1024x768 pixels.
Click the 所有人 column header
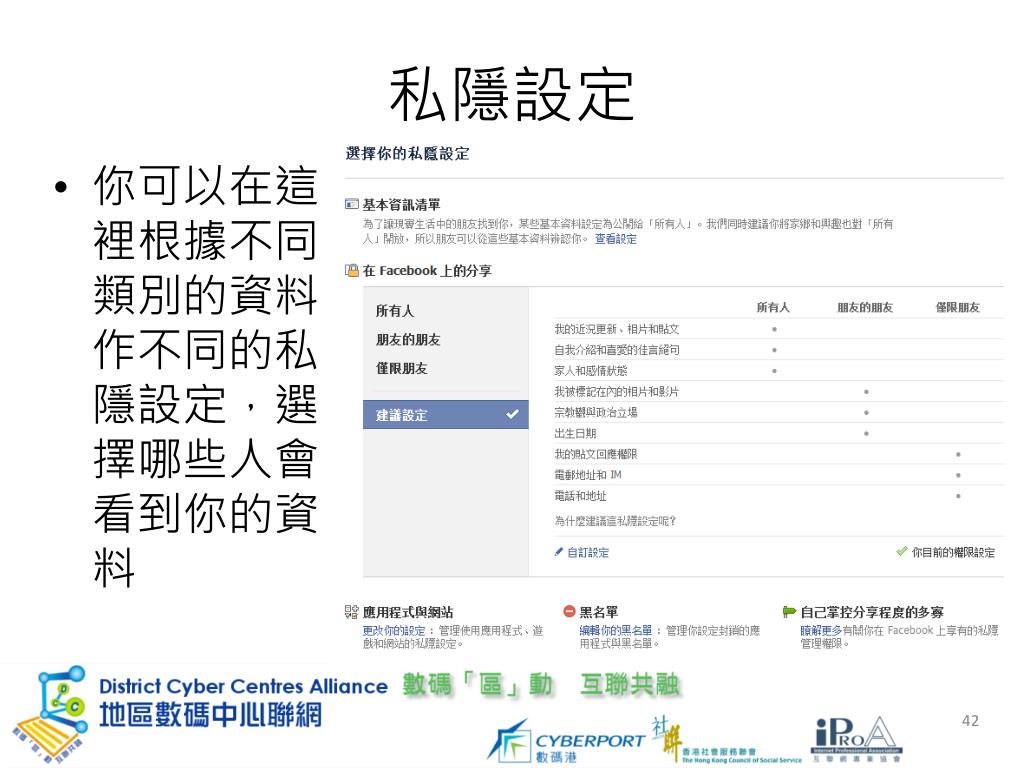[773, 307]
